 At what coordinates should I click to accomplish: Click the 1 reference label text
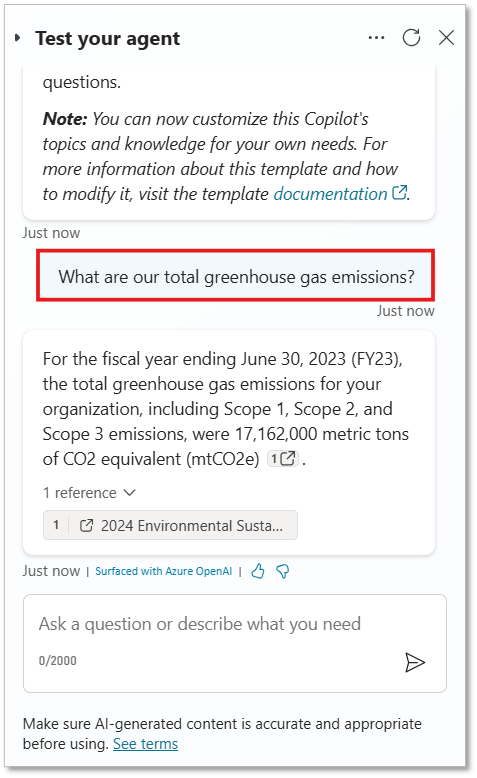79,493
